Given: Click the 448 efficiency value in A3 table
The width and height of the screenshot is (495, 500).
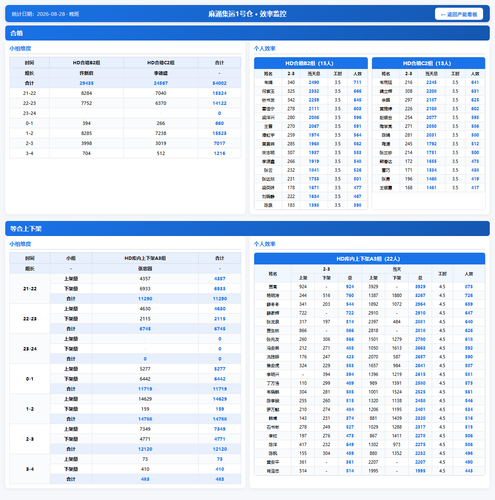Looking at the screenshot, I should (x=469, y=471).
